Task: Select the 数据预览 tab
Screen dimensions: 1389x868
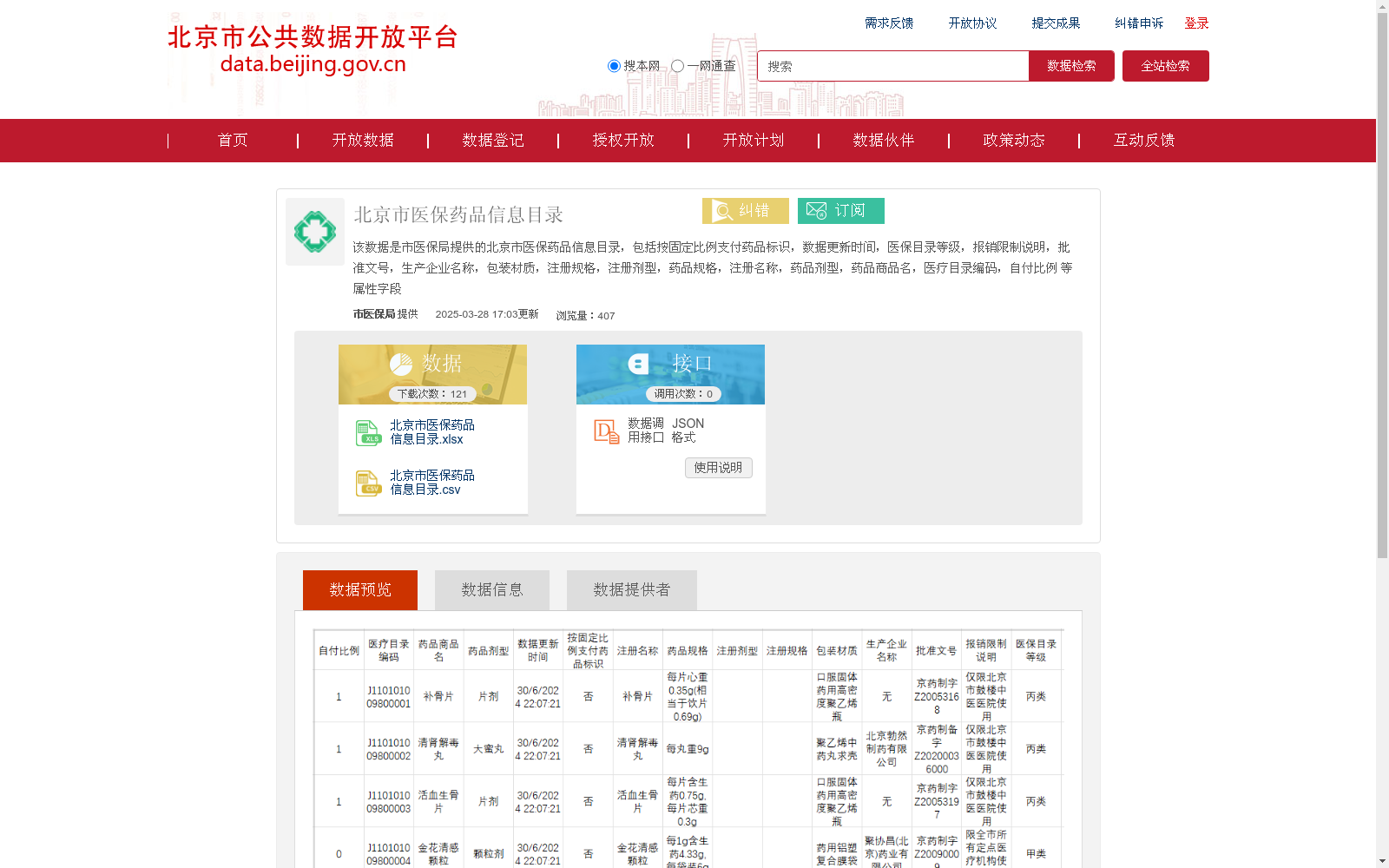Action: 359,589
